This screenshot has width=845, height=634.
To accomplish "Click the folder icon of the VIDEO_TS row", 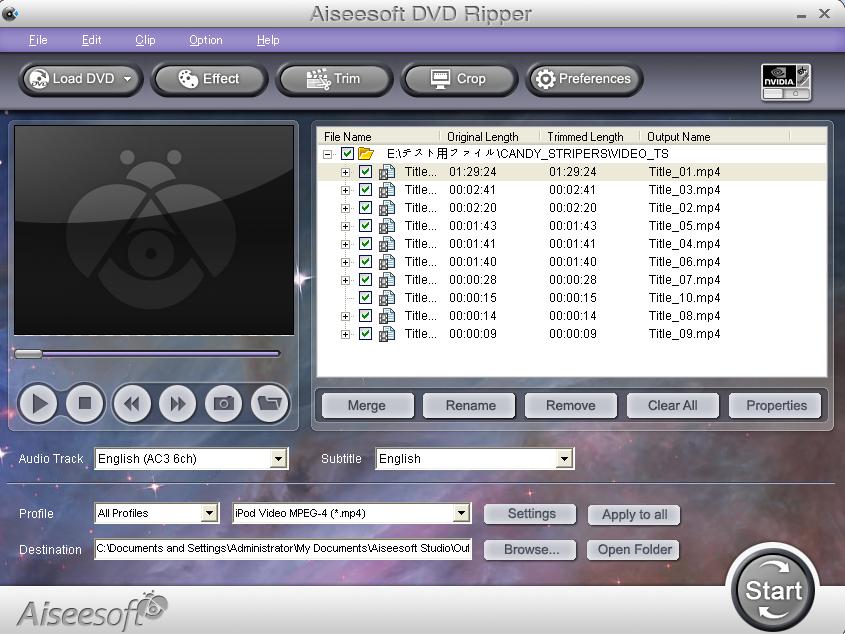I will coord(366,154).
